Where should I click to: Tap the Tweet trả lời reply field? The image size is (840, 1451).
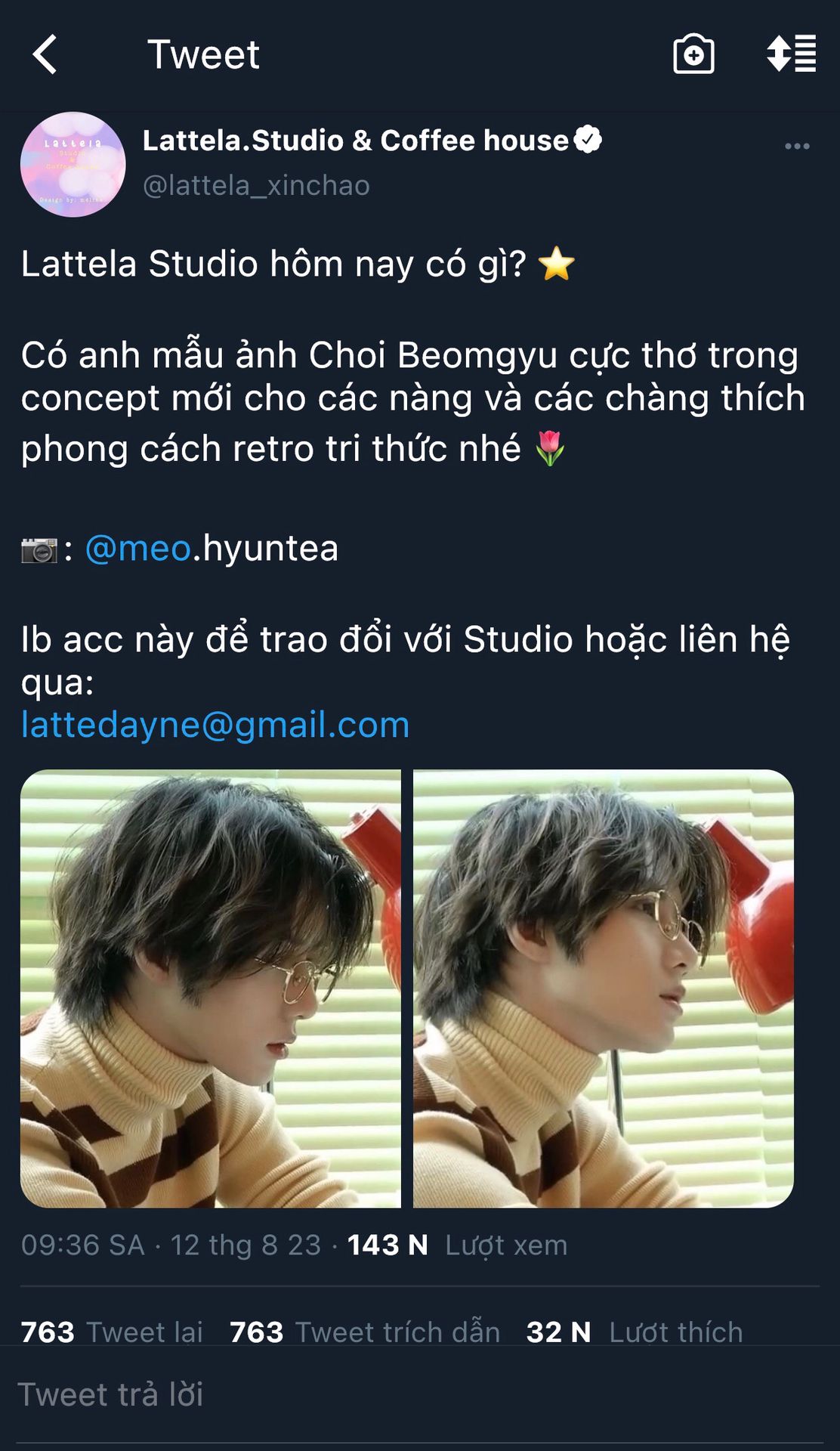pos(420,1394)
